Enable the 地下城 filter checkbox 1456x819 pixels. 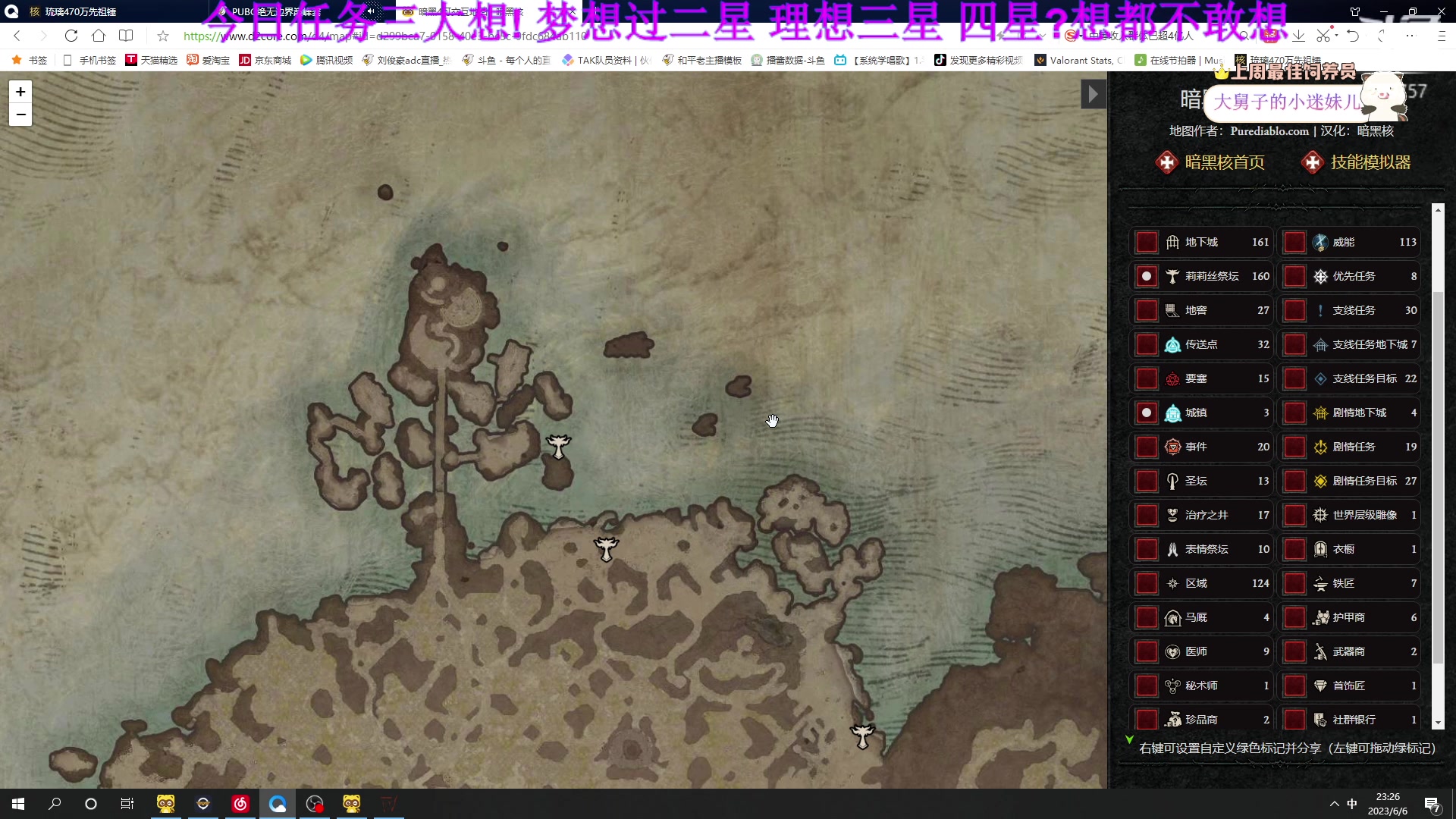(1147, 242)
